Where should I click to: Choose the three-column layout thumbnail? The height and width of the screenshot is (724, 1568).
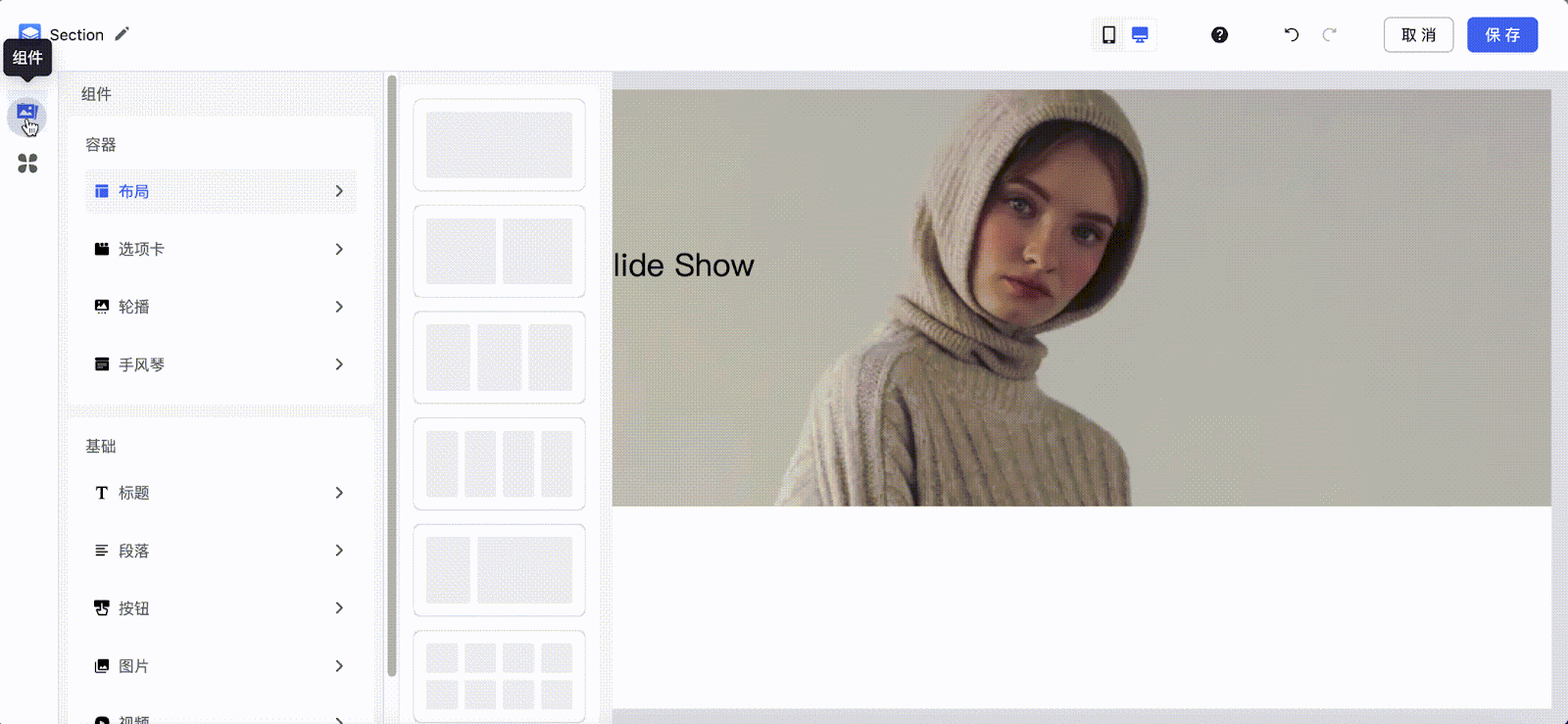499,358
